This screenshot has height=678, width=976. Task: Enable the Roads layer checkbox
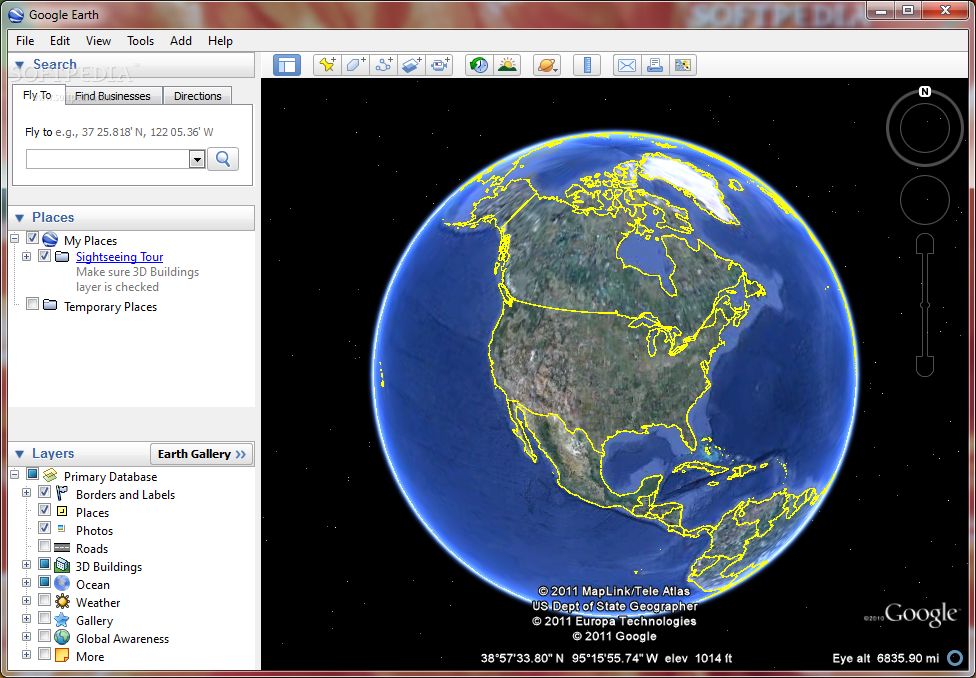point(44,546)
